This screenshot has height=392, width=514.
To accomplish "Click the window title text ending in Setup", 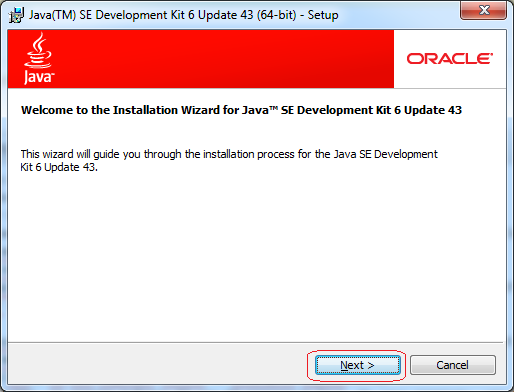I will [184, 15].
